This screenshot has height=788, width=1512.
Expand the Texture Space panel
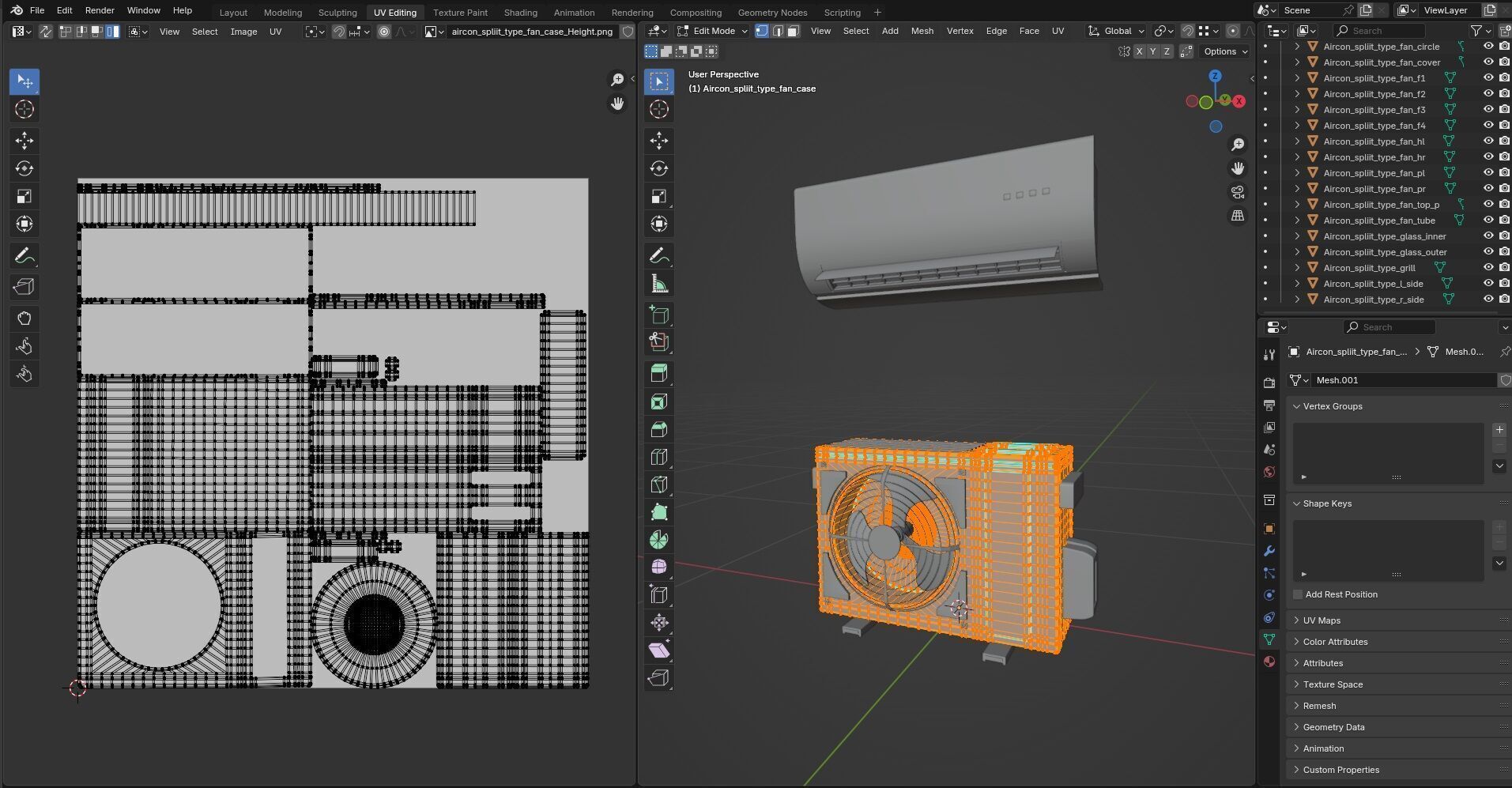1399,684
